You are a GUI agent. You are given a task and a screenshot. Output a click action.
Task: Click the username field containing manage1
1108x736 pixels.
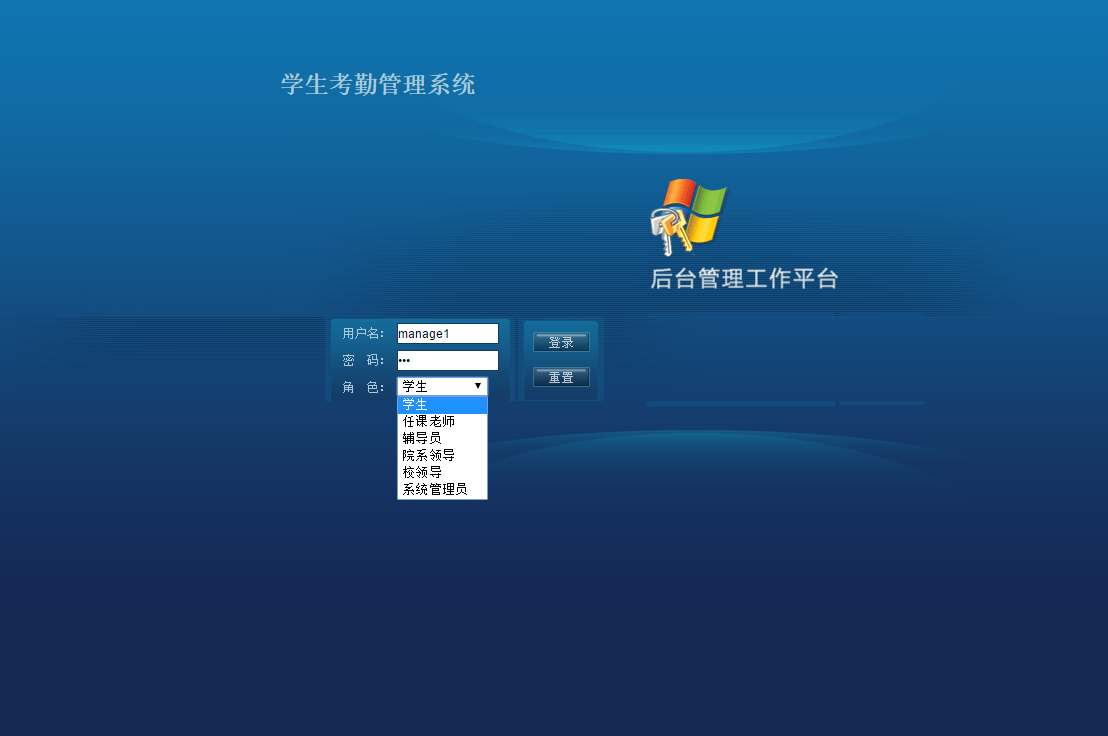(447, 333)
